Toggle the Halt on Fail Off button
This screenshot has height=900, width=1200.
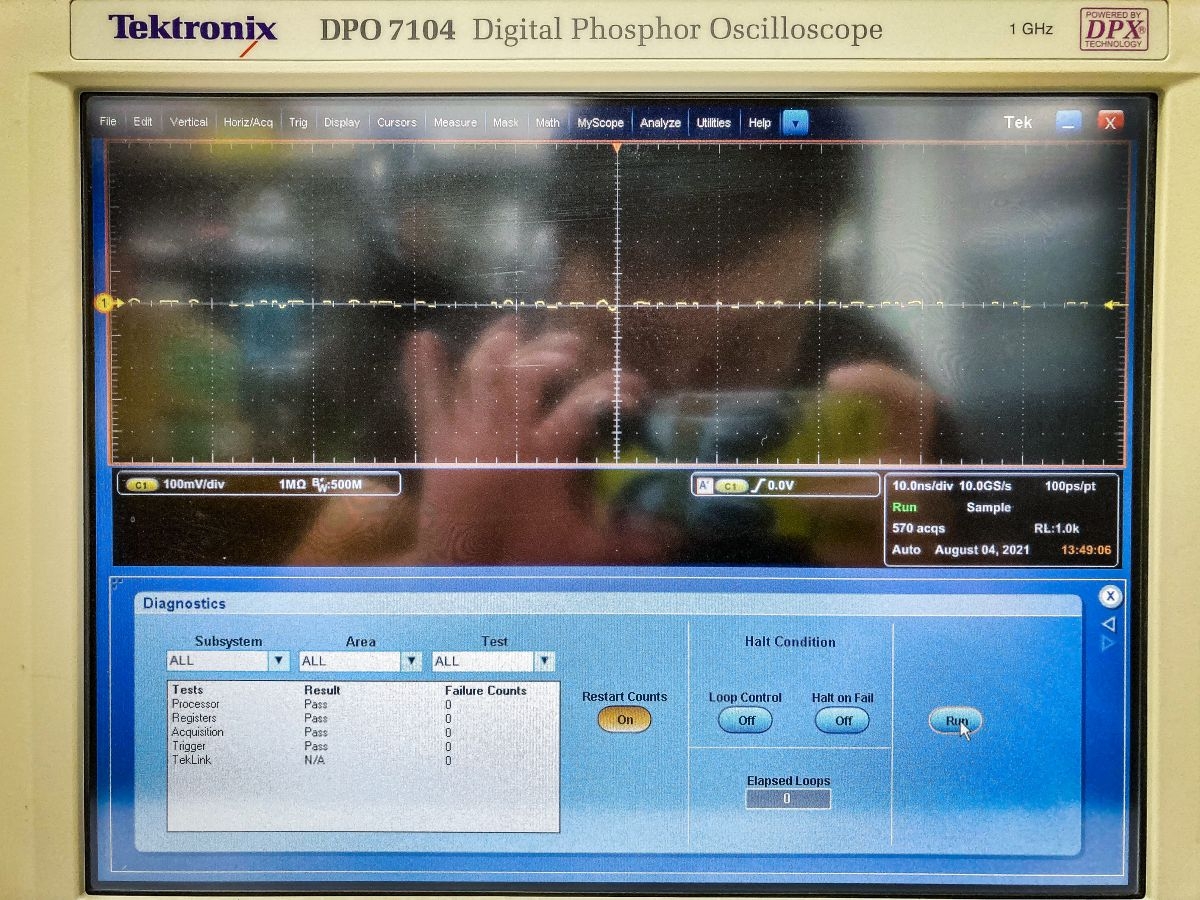point(842,720)
